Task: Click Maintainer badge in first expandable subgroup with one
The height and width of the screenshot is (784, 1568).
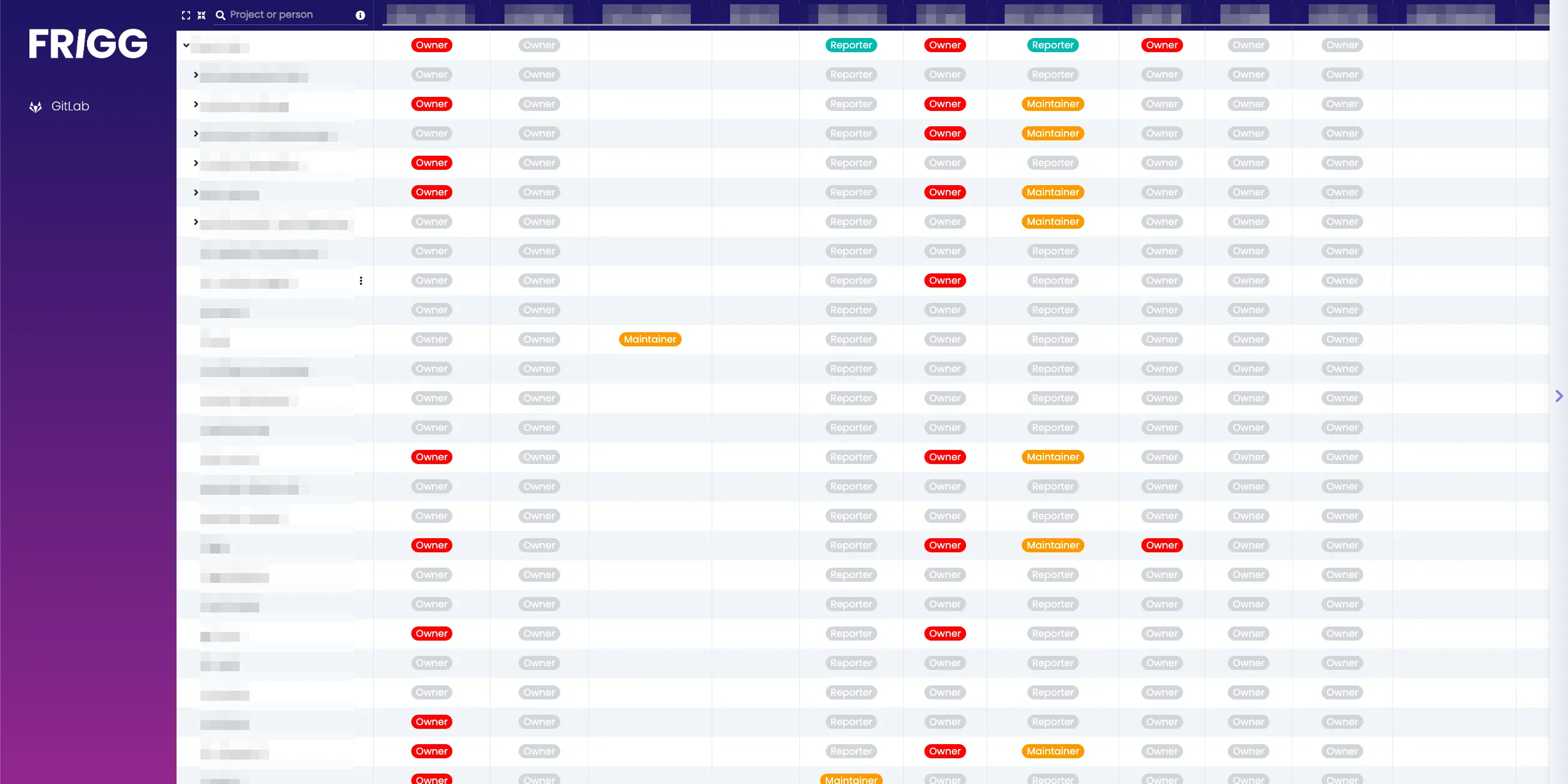Action: pos(1052,104)
